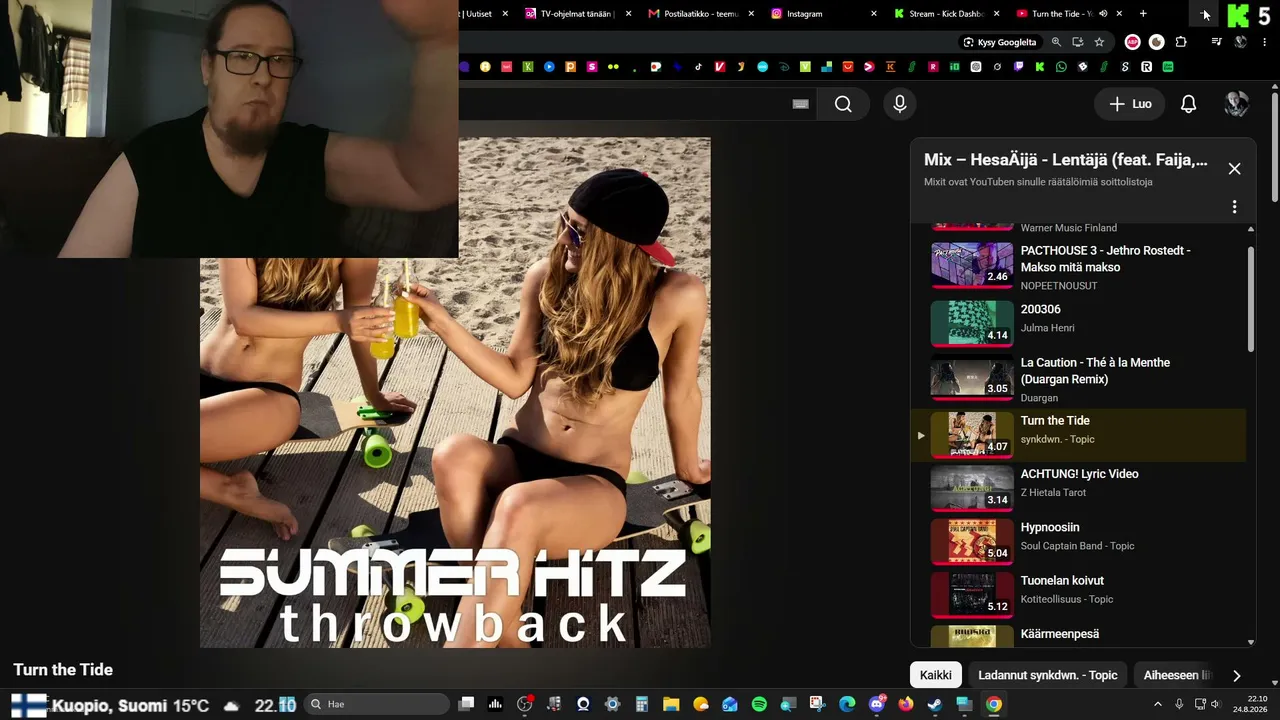Open the Adblock Plus extension icon
The width and height of the screenshot is (1280, 720).
(1132, 42)
